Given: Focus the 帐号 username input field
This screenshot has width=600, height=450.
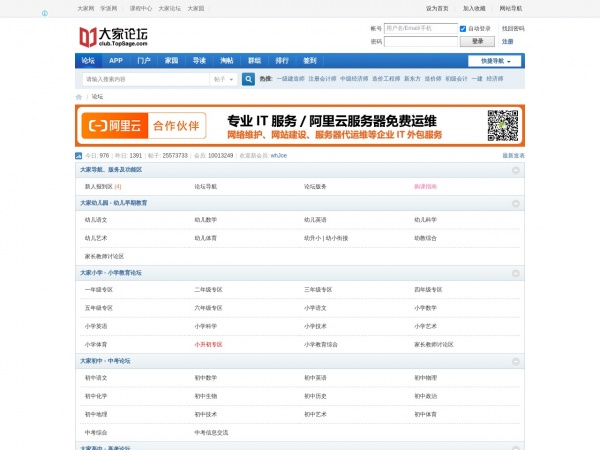Looking at the screenshot, I should (421, 28).
